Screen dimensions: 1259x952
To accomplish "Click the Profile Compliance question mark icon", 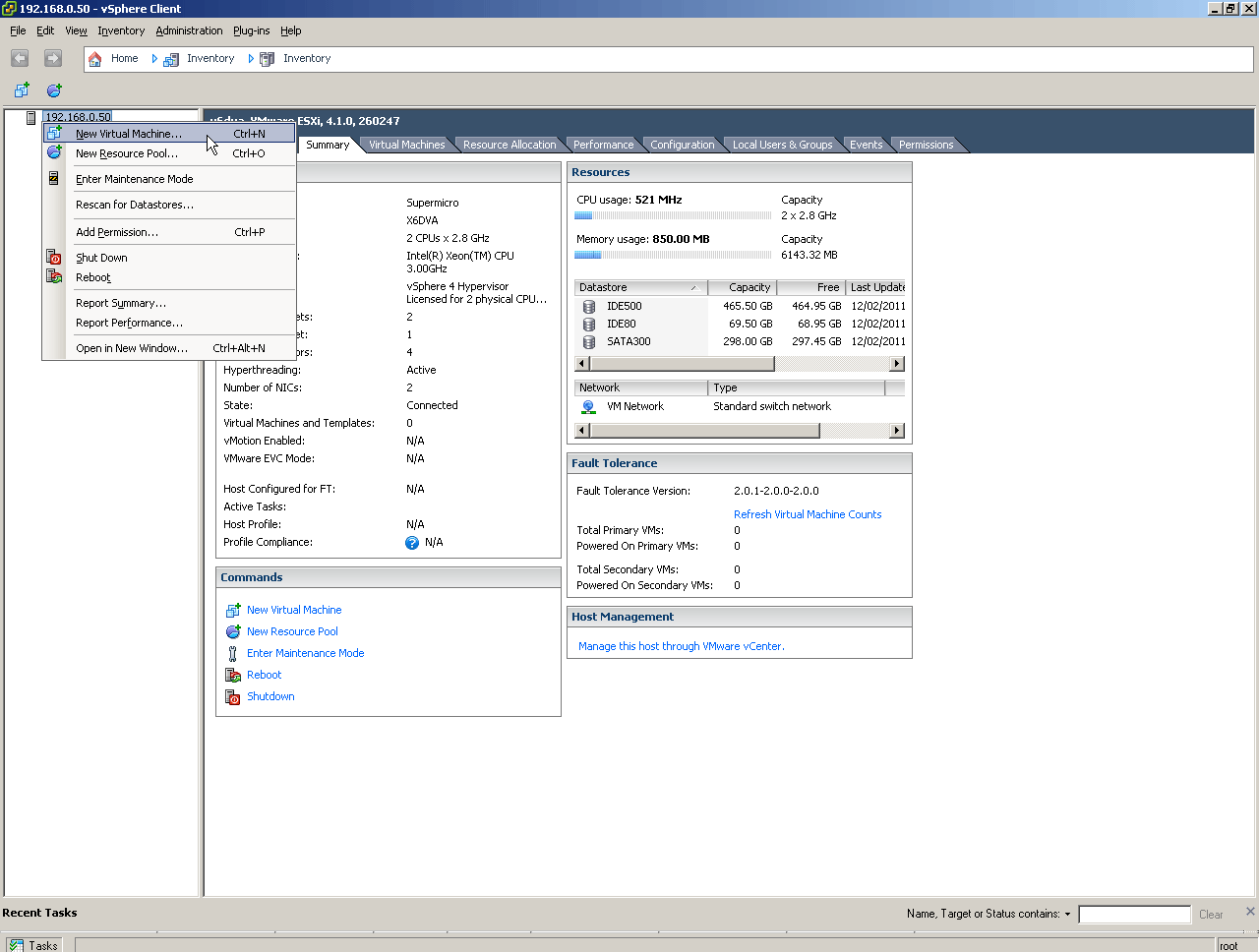I will click(412, 543).
